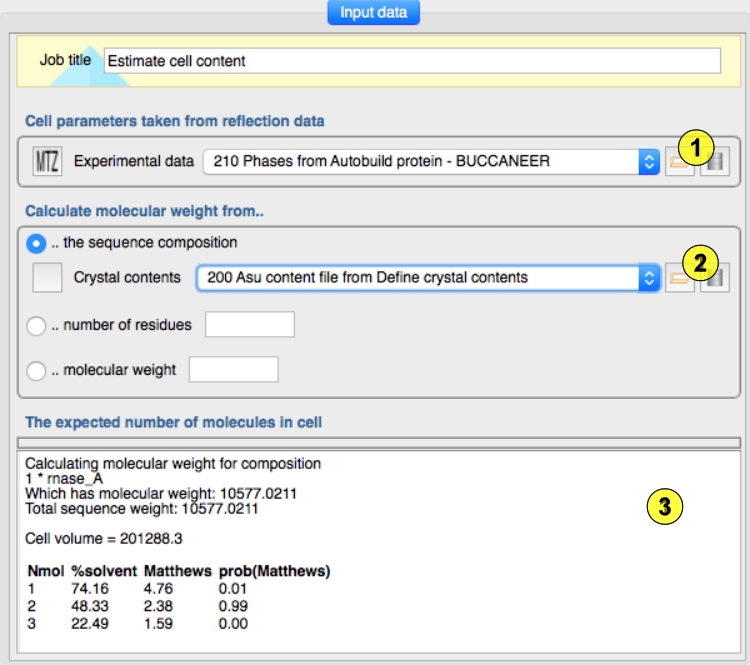Open database icon beside Experimental data
Image resolution: width=750 pixels, height=665 pixels.
[713, 161]
